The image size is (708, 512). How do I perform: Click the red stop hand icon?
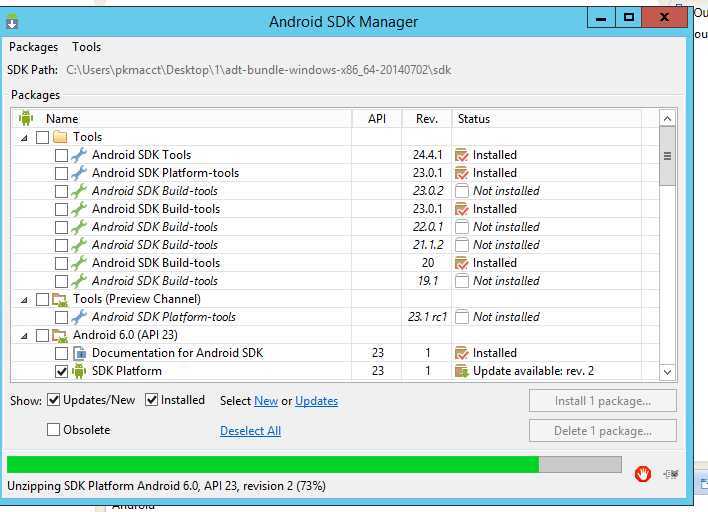click(643, 474)
